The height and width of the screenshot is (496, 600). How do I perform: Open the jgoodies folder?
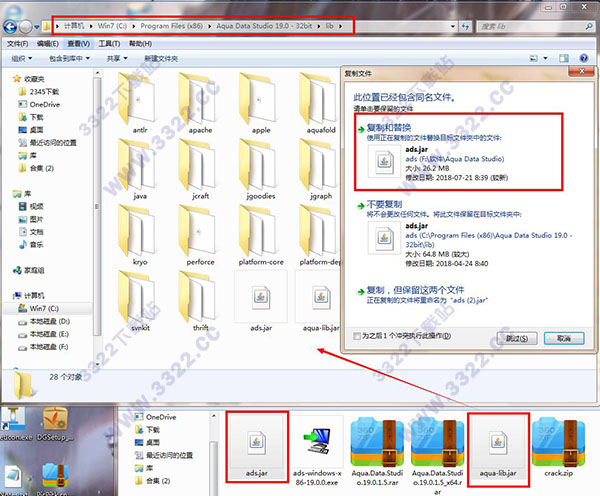click(x=261, y=169)
